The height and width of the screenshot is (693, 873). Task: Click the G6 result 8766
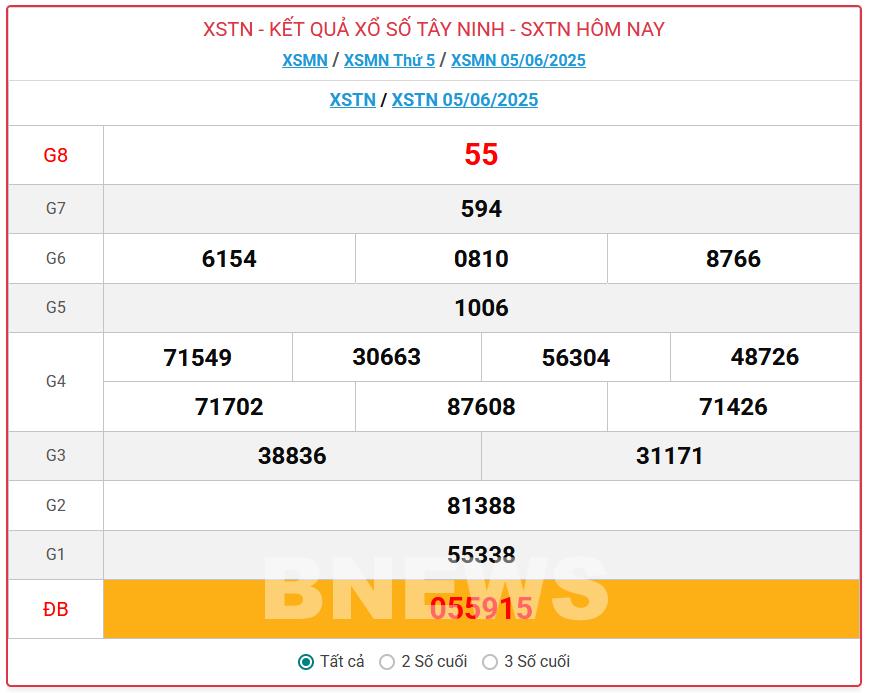point(733,259)
